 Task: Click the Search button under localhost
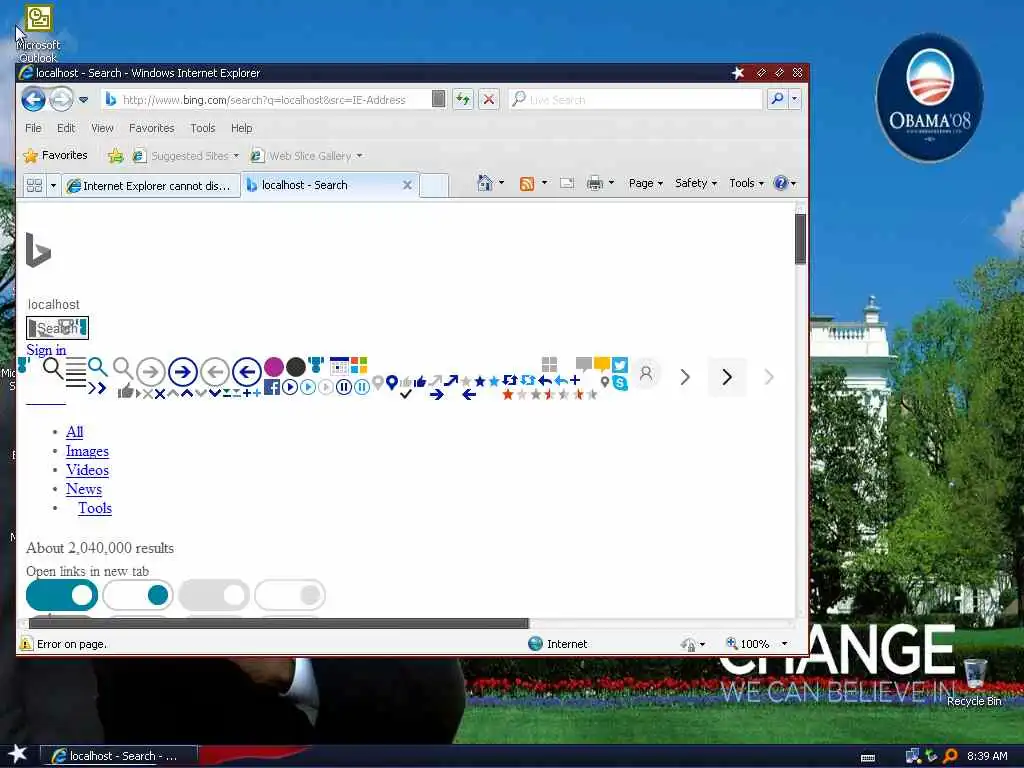[x=57, y=328]
